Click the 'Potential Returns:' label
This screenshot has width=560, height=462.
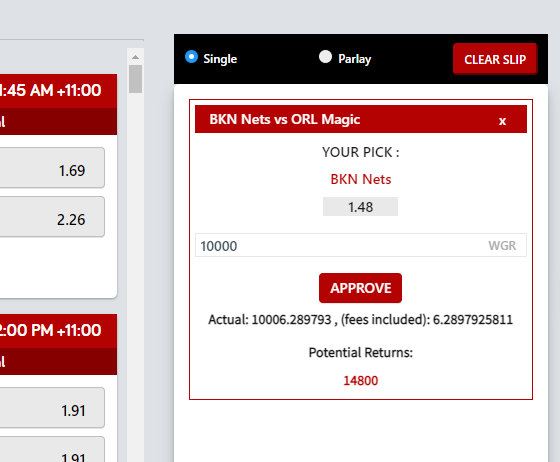pyautogui.click(x=361, y=353)
